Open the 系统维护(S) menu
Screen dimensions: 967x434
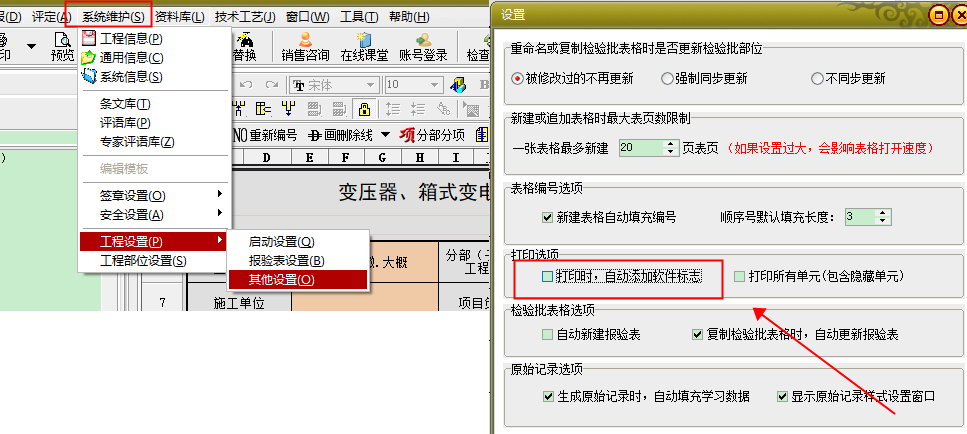(113, 17)
